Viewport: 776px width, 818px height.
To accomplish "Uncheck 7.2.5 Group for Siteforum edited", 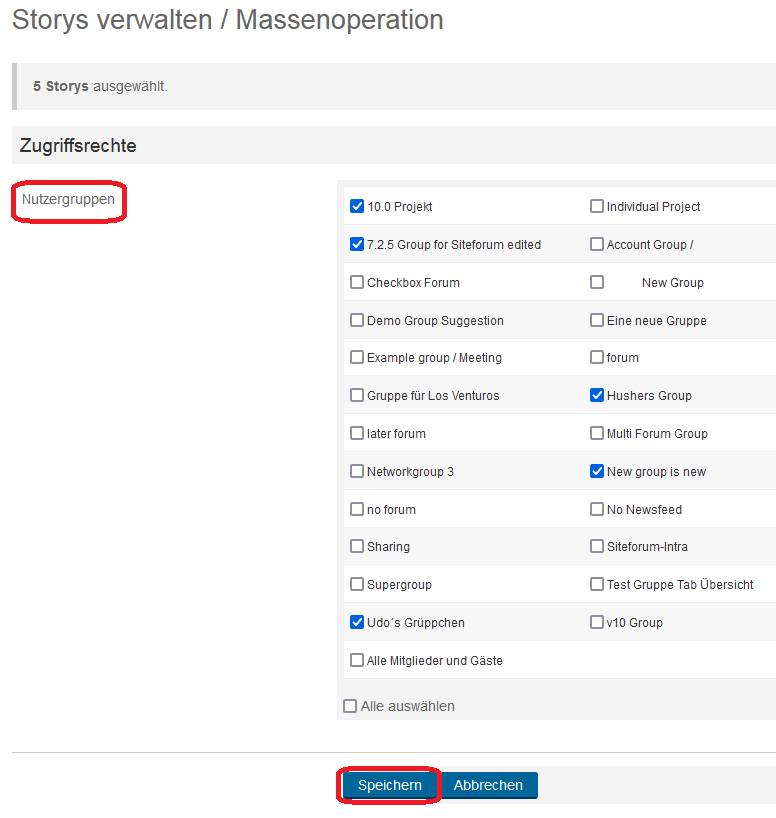I will (x=357, y=244).
